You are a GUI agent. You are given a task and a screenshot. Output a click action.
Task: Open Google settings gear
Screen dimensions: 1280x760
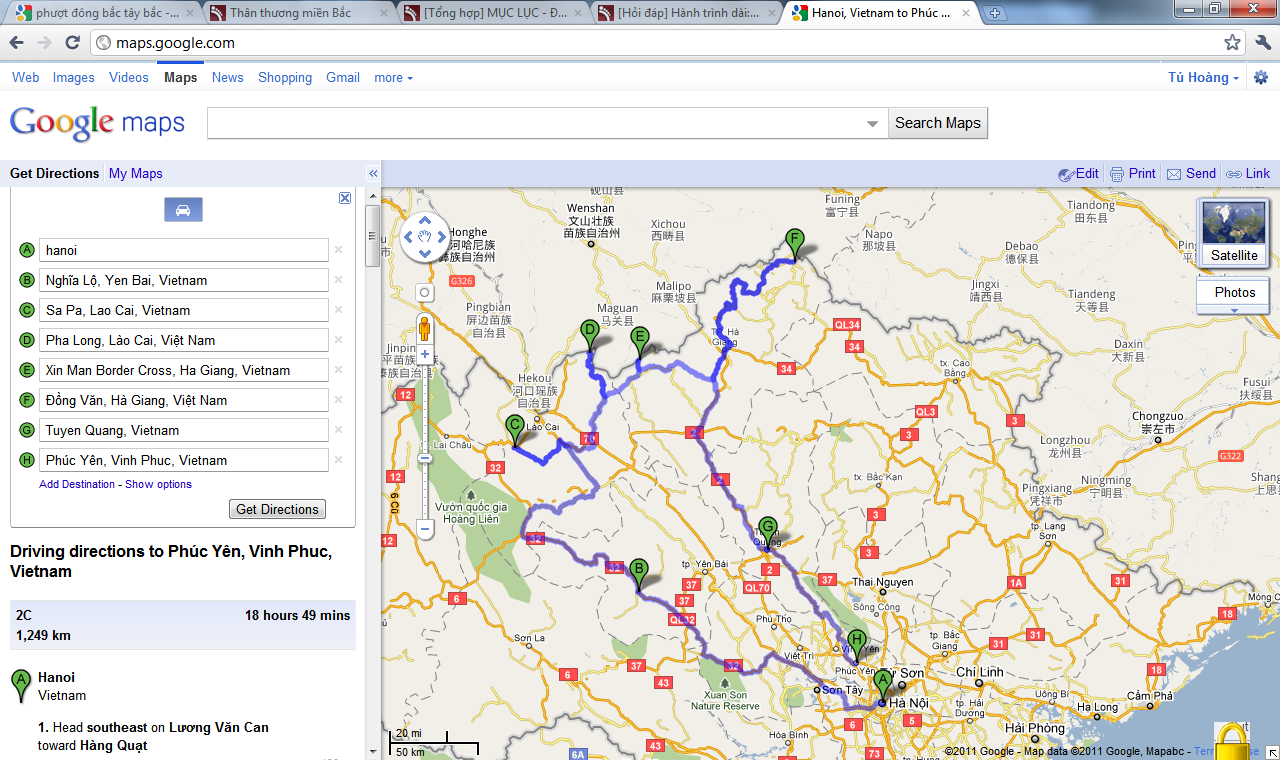coord(1261,77)
